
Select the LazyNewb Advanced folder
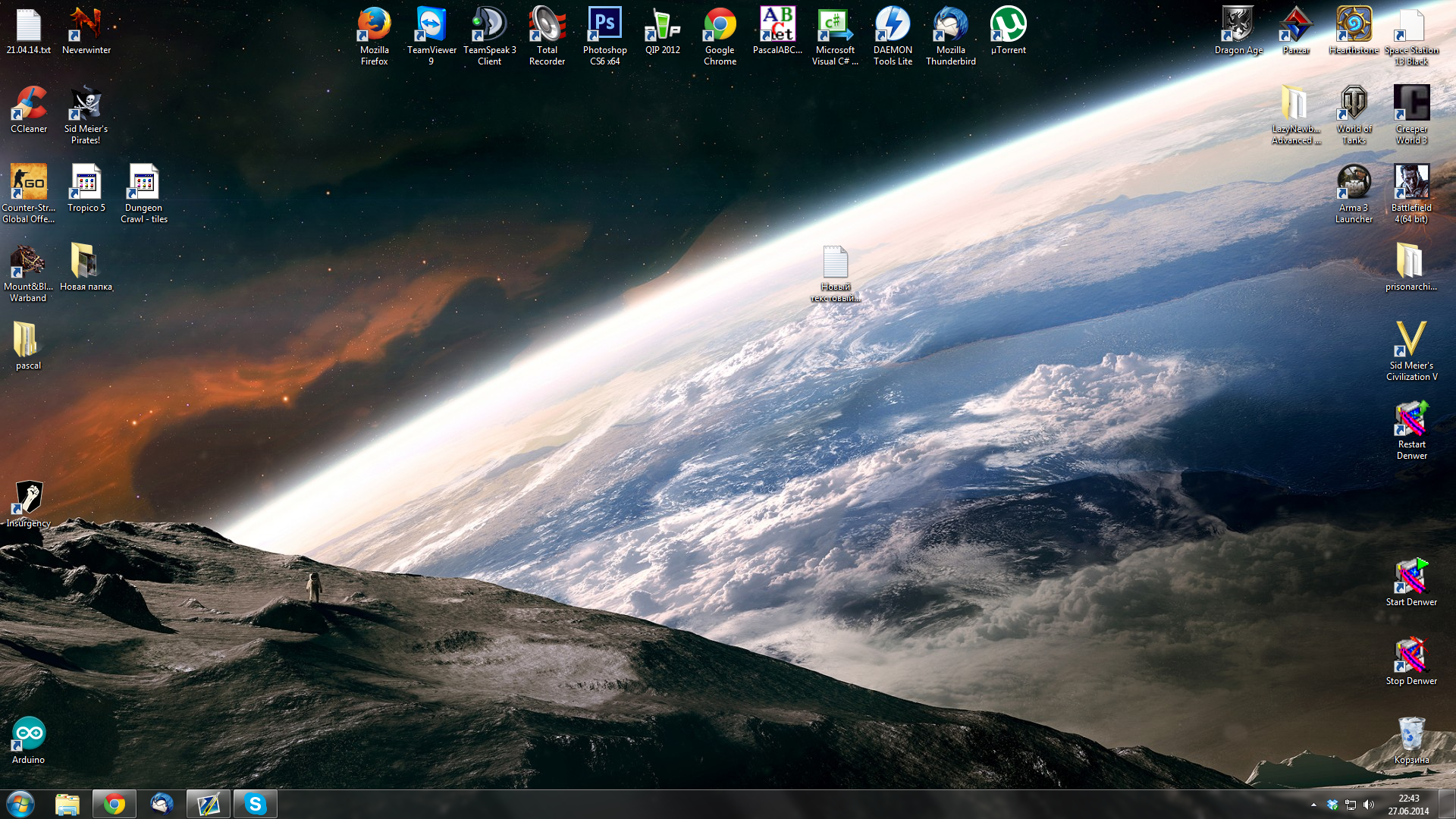click(1296, 115)
